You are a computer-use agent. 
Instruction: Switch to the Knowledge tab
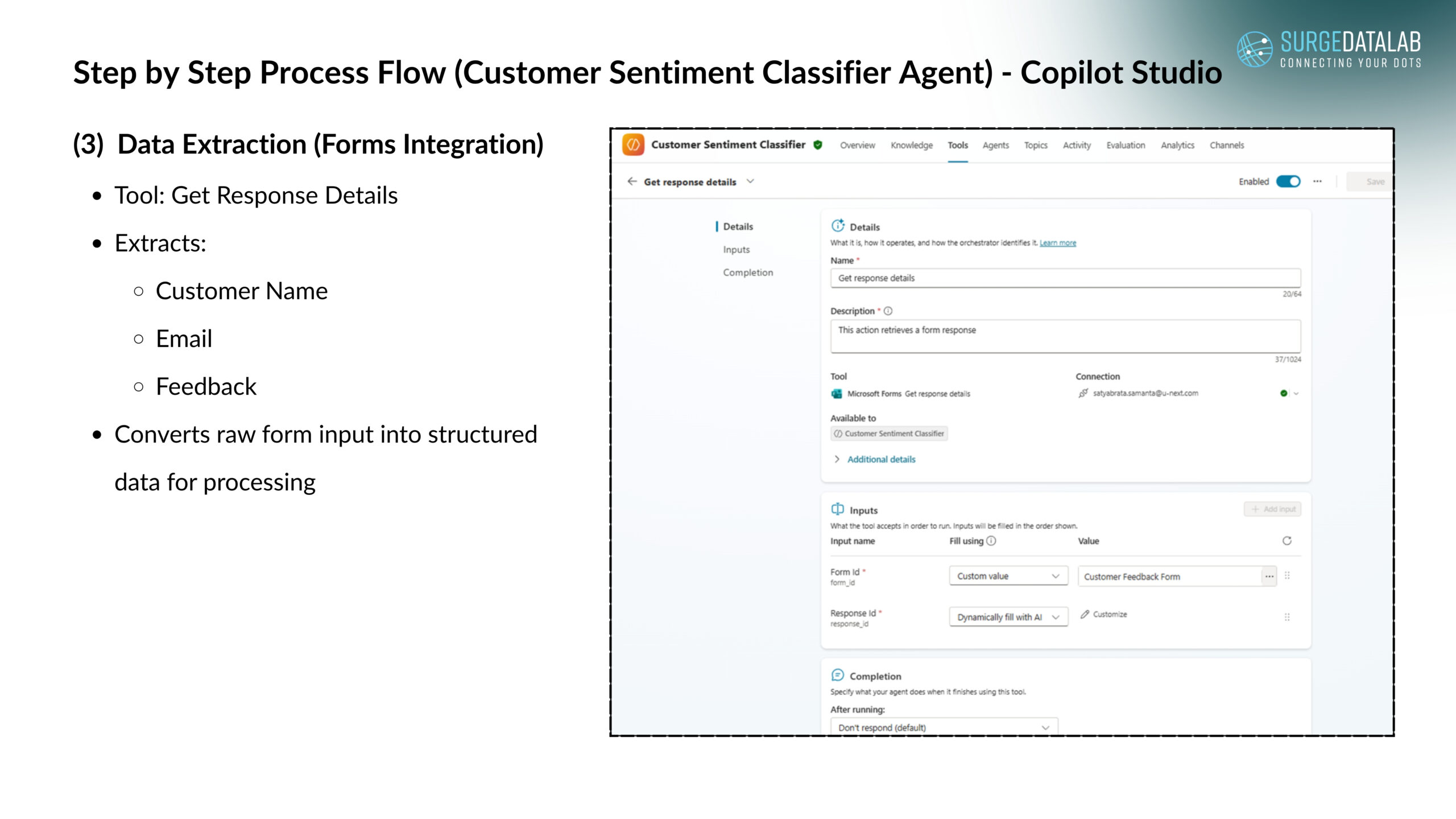coord(912,145)
